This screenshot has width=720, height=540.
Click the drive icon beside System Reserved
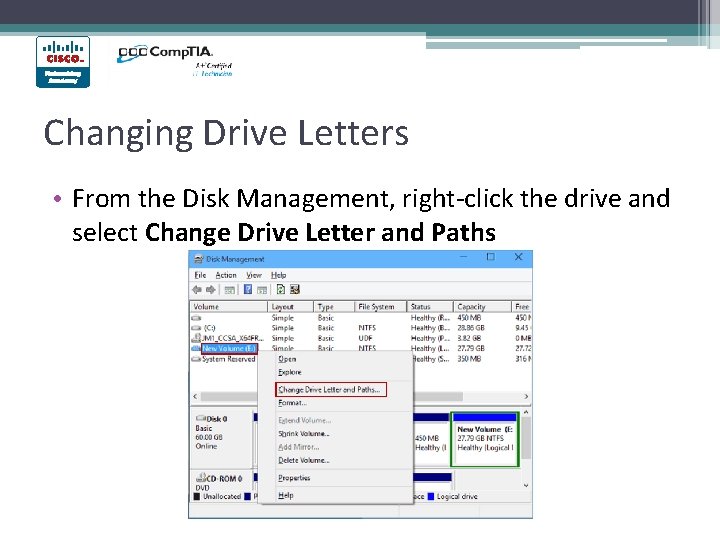point(197,359)
